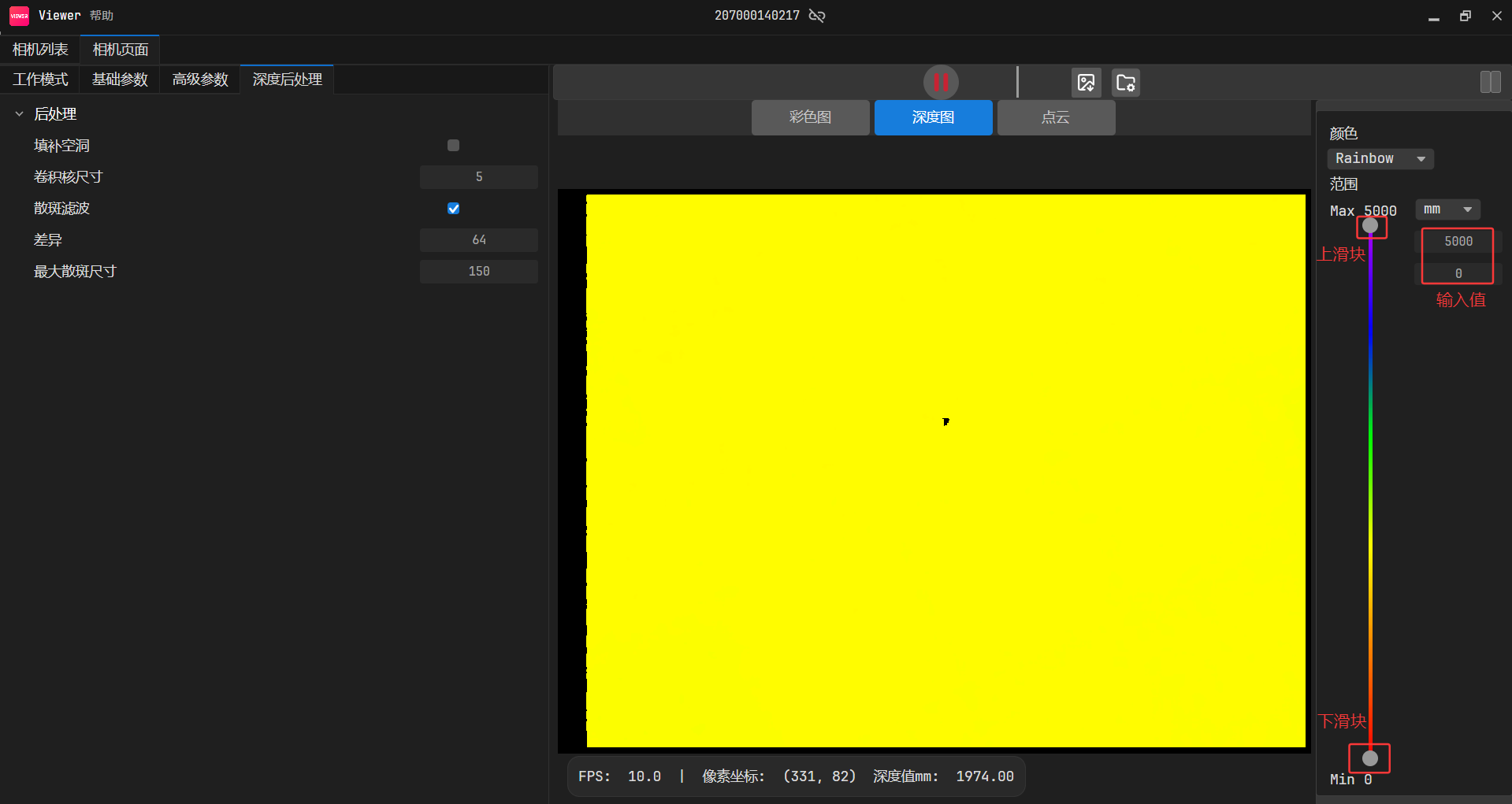Click the upper range slider handle
Image resolution: width=1512 pixels, height=804 pixels.
point(1370,226)
